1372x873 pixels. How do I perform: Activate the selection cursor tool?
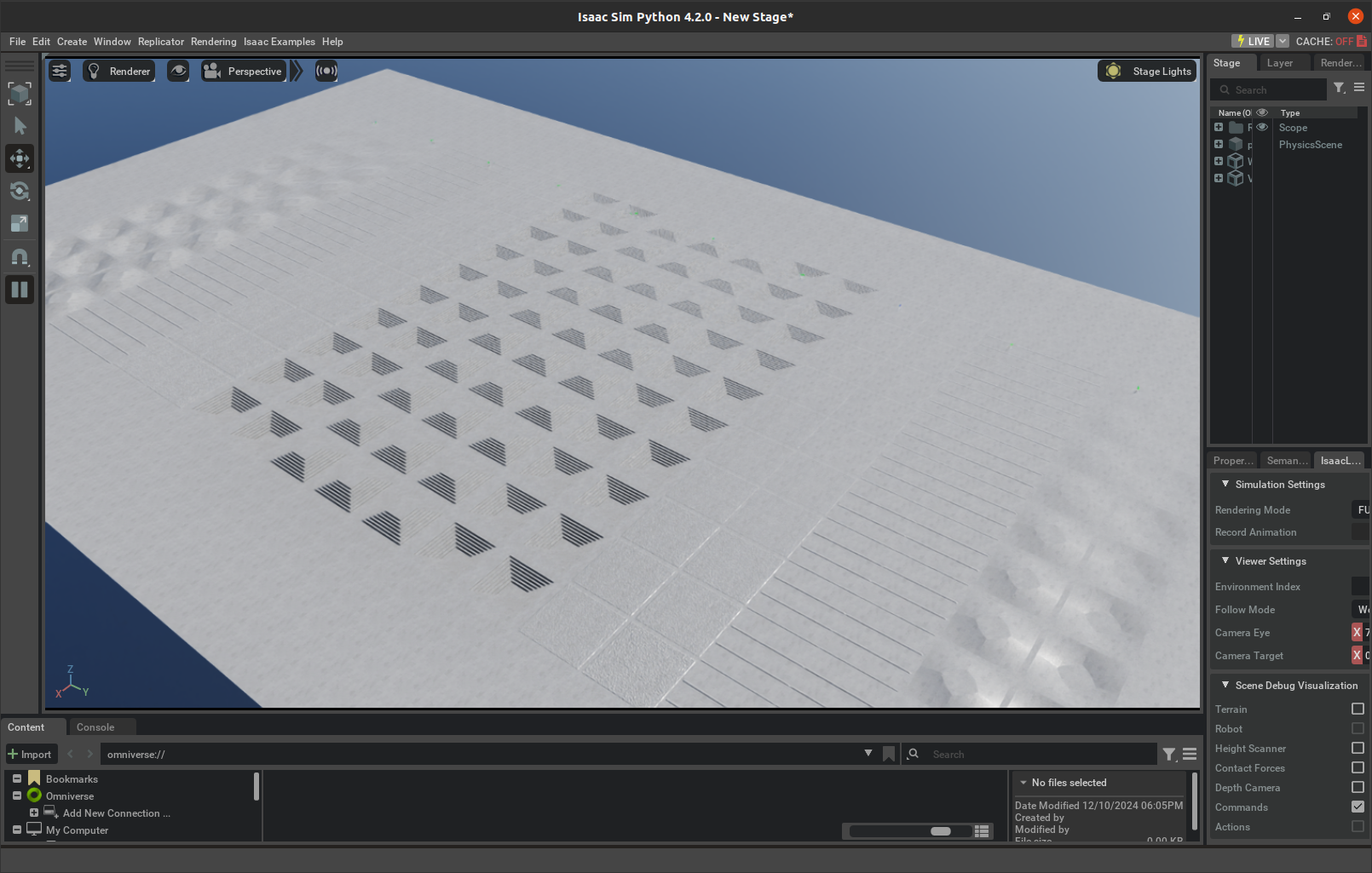tap(20, 125)
